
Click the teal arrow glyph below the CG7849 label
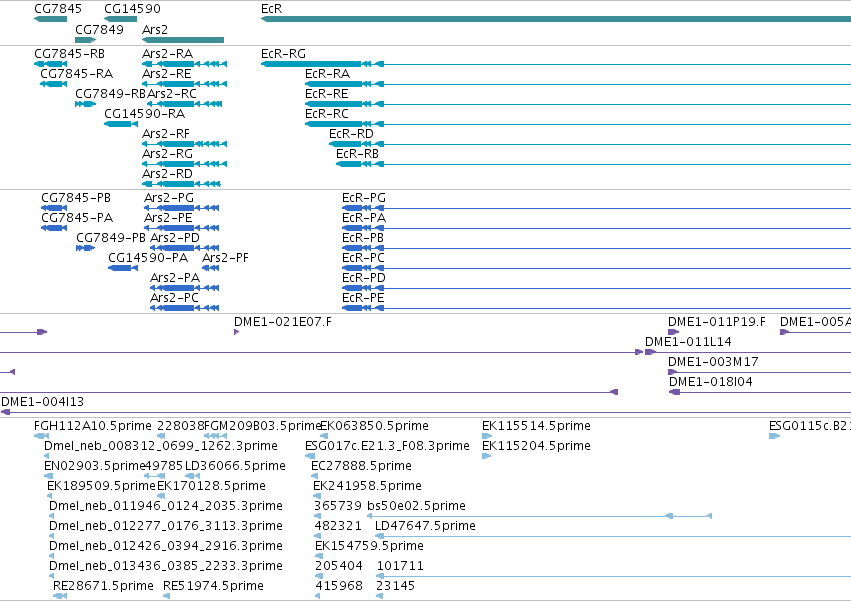click(85, 40)
